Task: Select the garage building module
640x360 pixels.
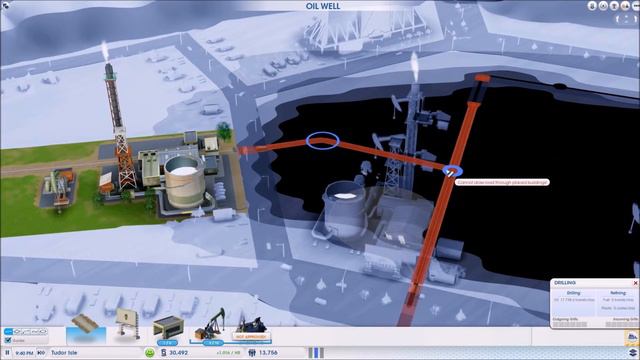Action: 168,327
